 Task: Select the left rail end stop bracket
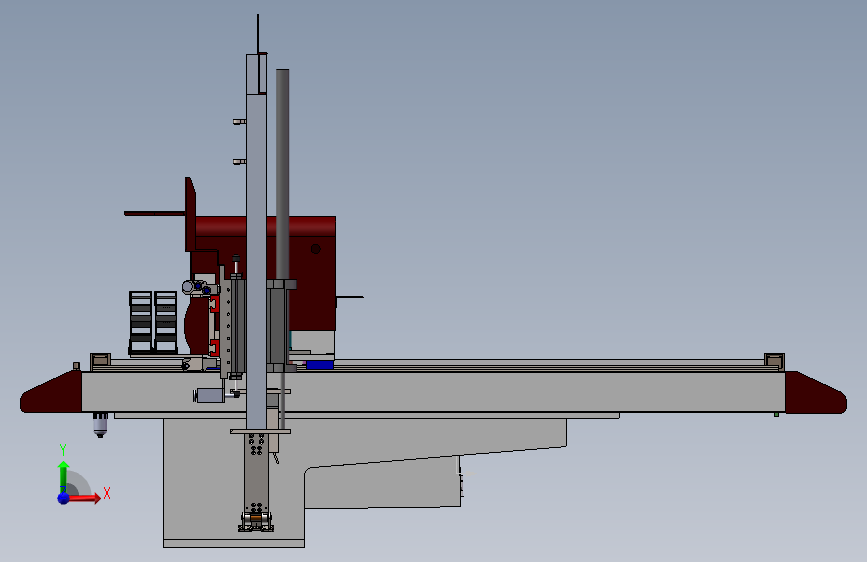(100, 361)
